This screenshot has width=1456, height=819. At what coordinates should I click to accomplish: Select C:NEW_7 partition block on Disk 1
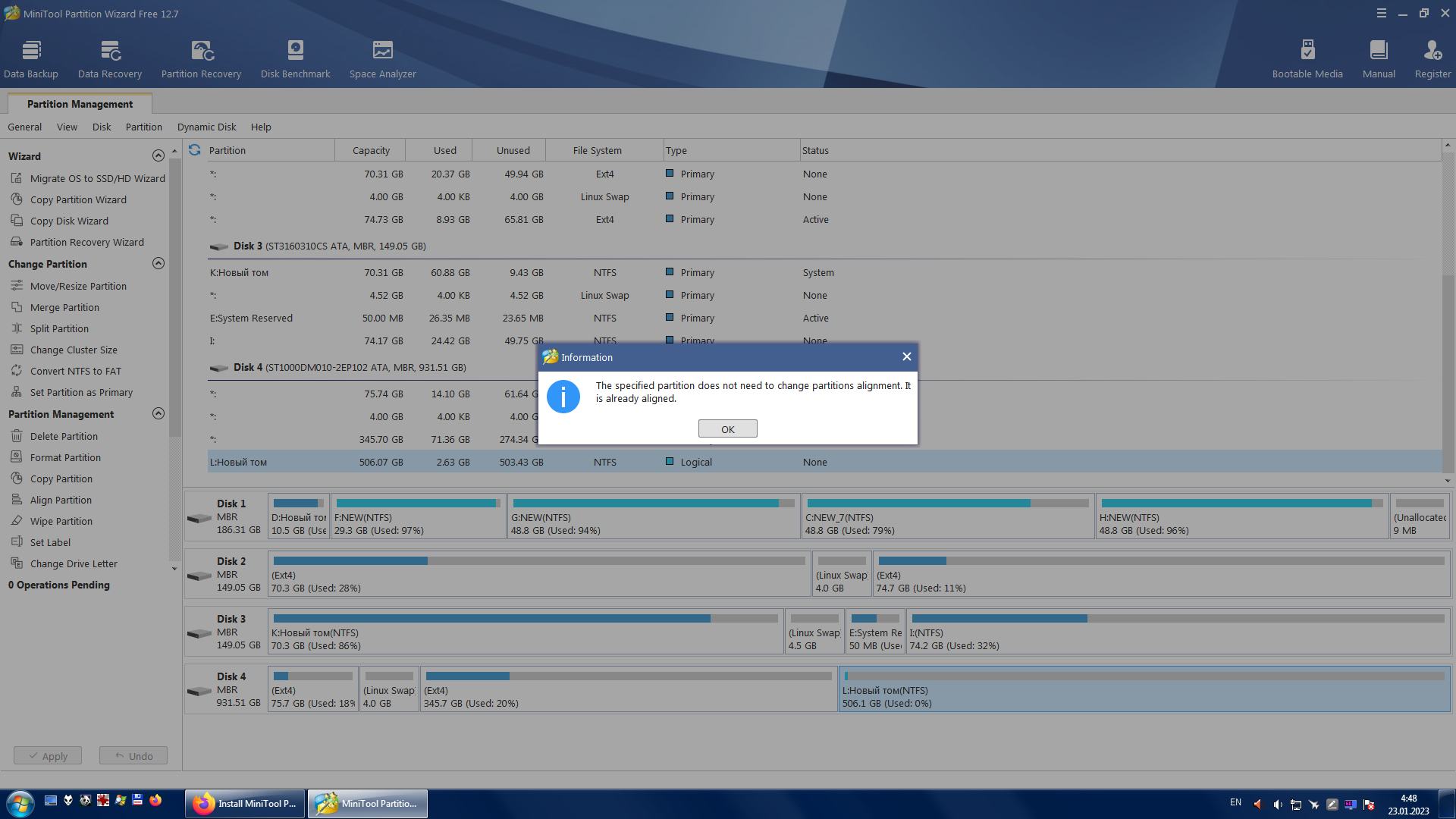[x=948, y=516]
